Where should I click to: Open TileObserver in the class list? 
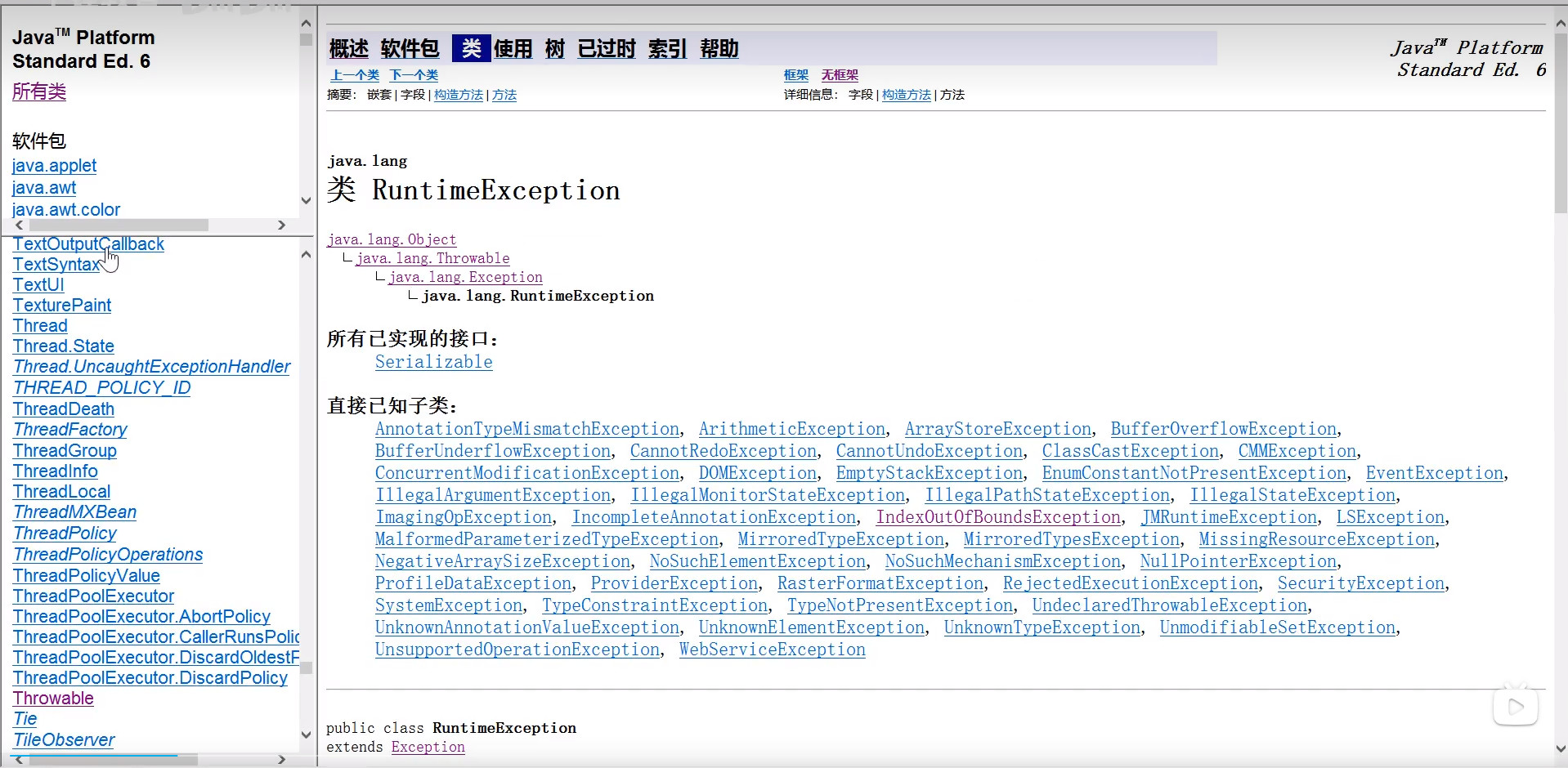(64, 740)
